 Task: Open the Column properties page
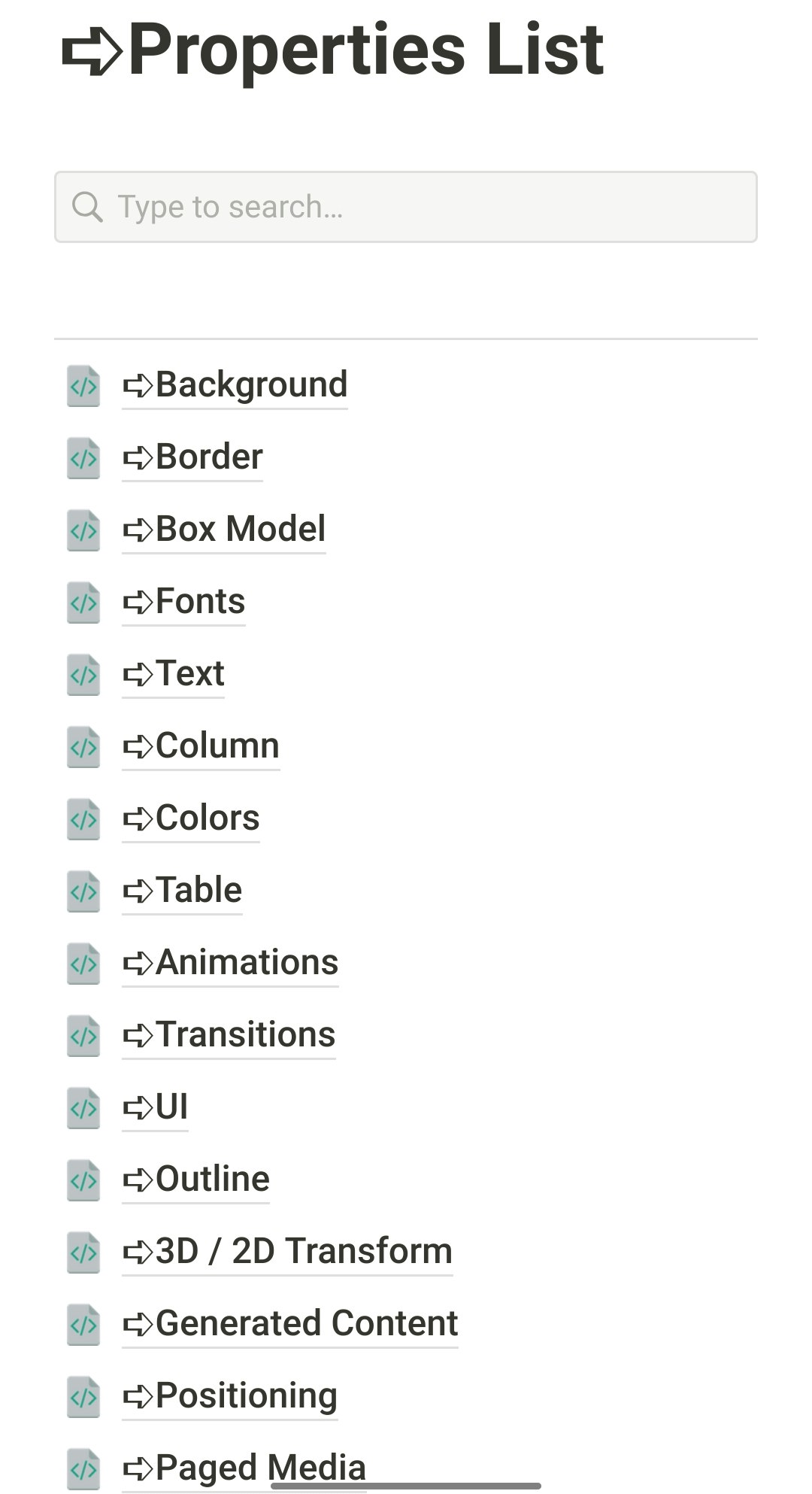[201, 745]
